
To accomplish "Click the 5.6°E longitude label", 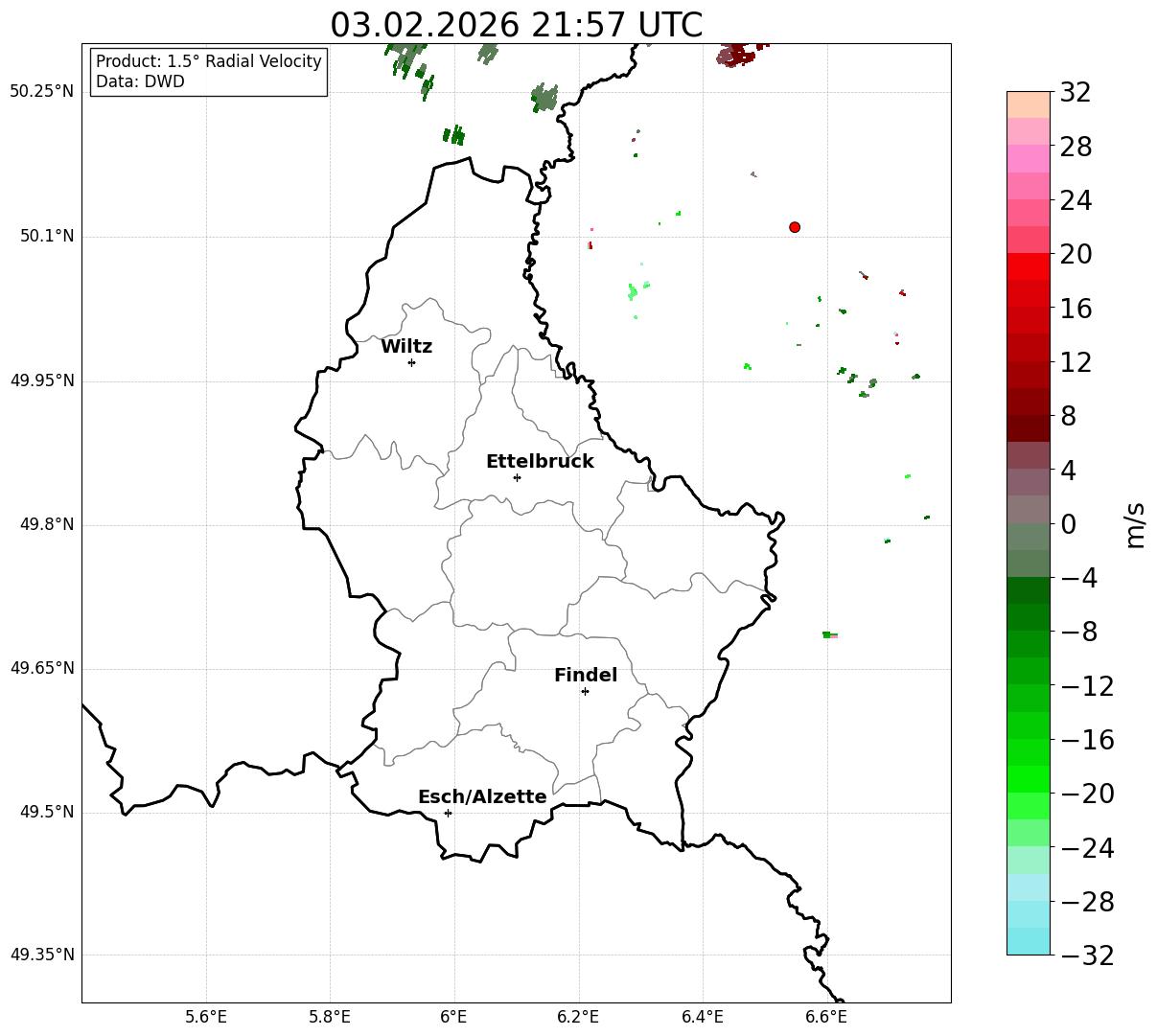I will 206,1017.
